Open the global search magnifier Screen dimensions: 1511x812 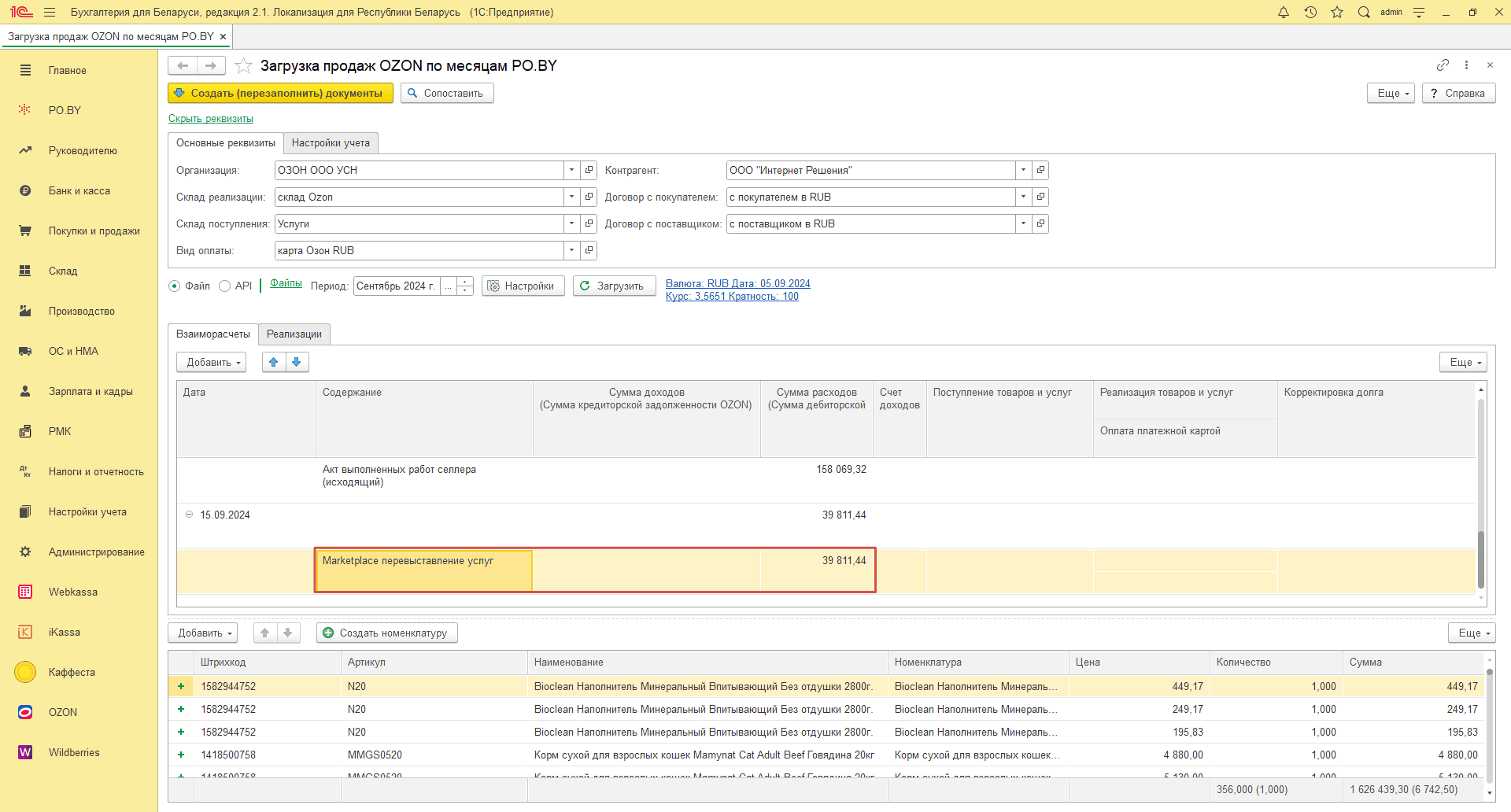click(1364, 12)
